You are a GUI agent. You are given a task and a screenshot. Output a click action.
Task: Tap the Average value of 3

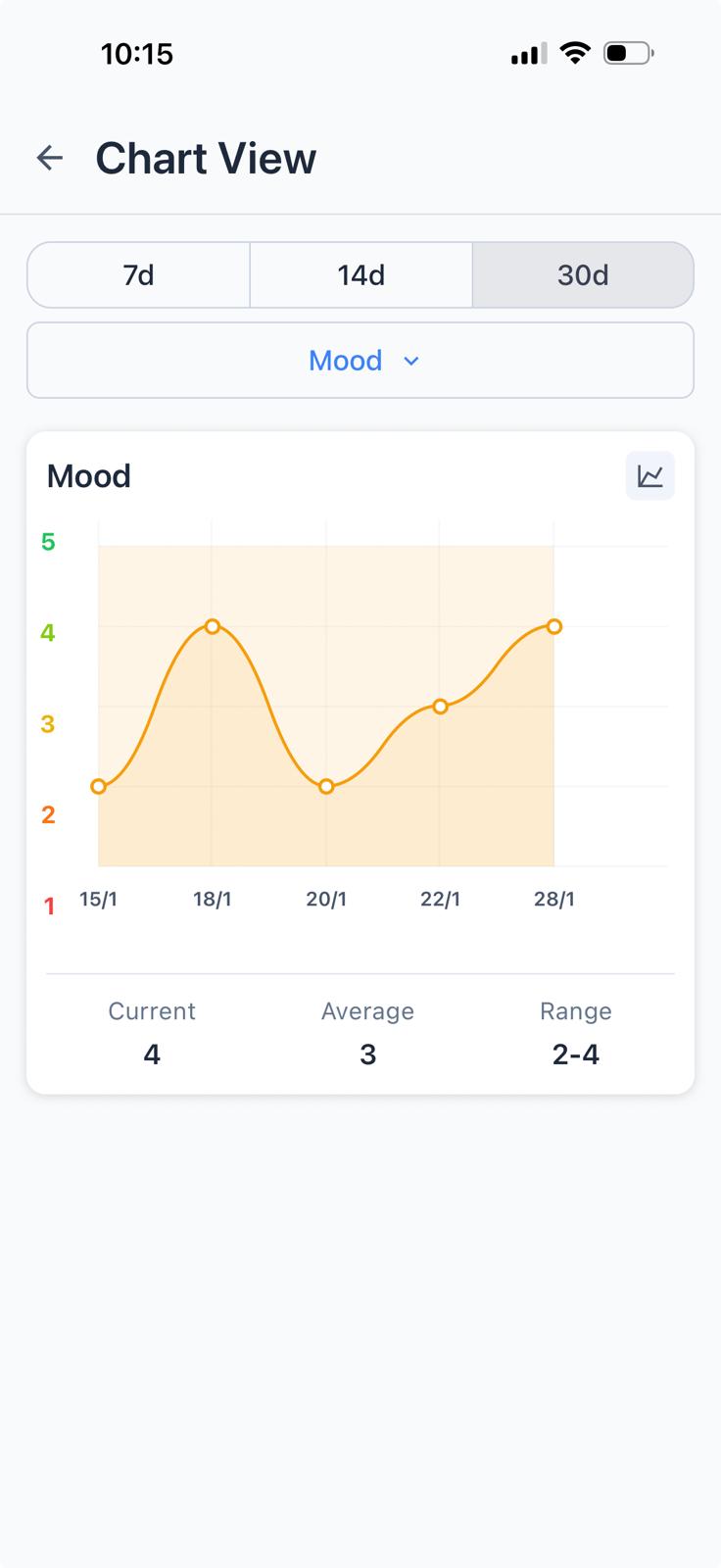point(367,1053)
